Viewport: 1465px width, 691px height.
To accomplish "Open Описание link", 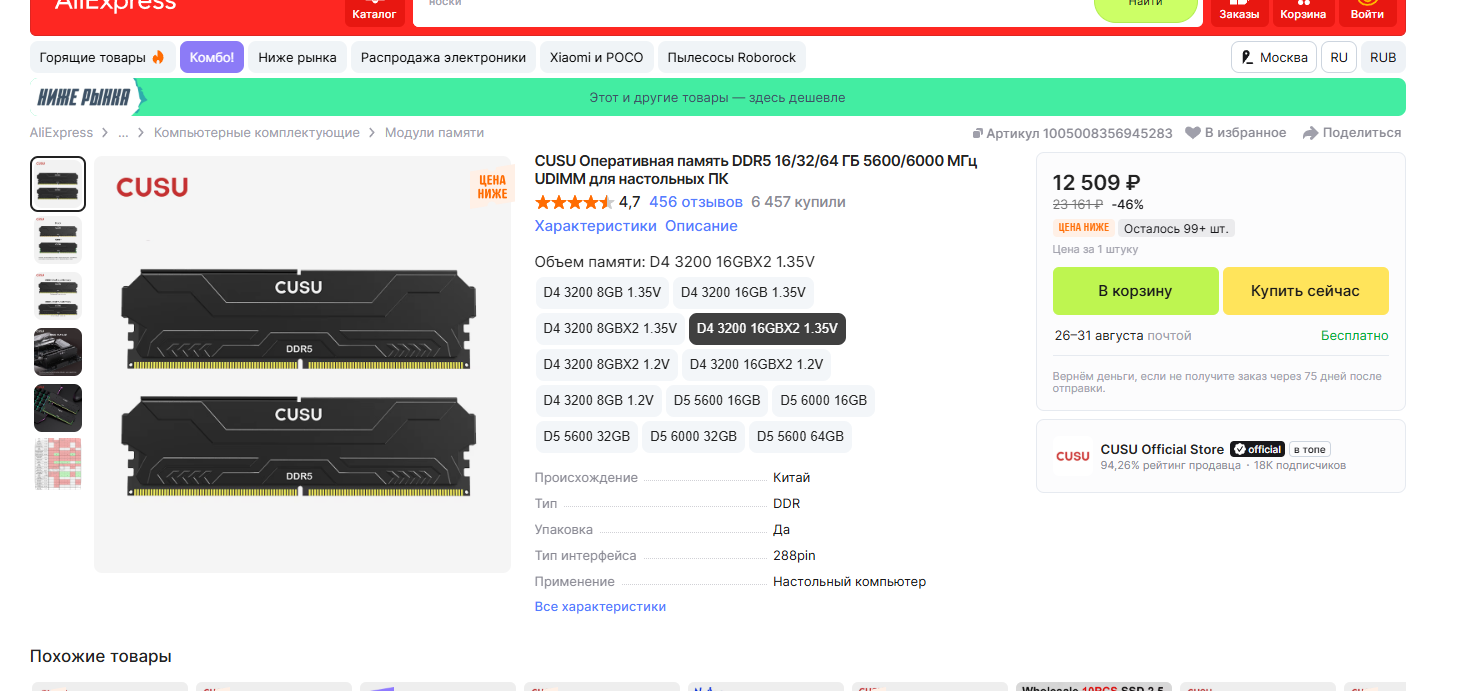I will point(701,226).
